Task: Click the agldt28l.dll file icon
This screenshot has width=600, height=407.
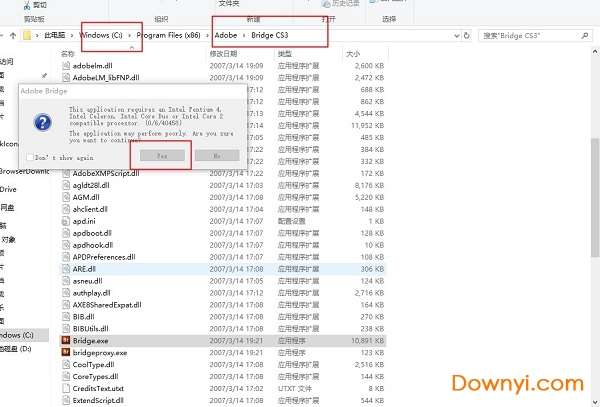Action: click(x=66, y=185)
